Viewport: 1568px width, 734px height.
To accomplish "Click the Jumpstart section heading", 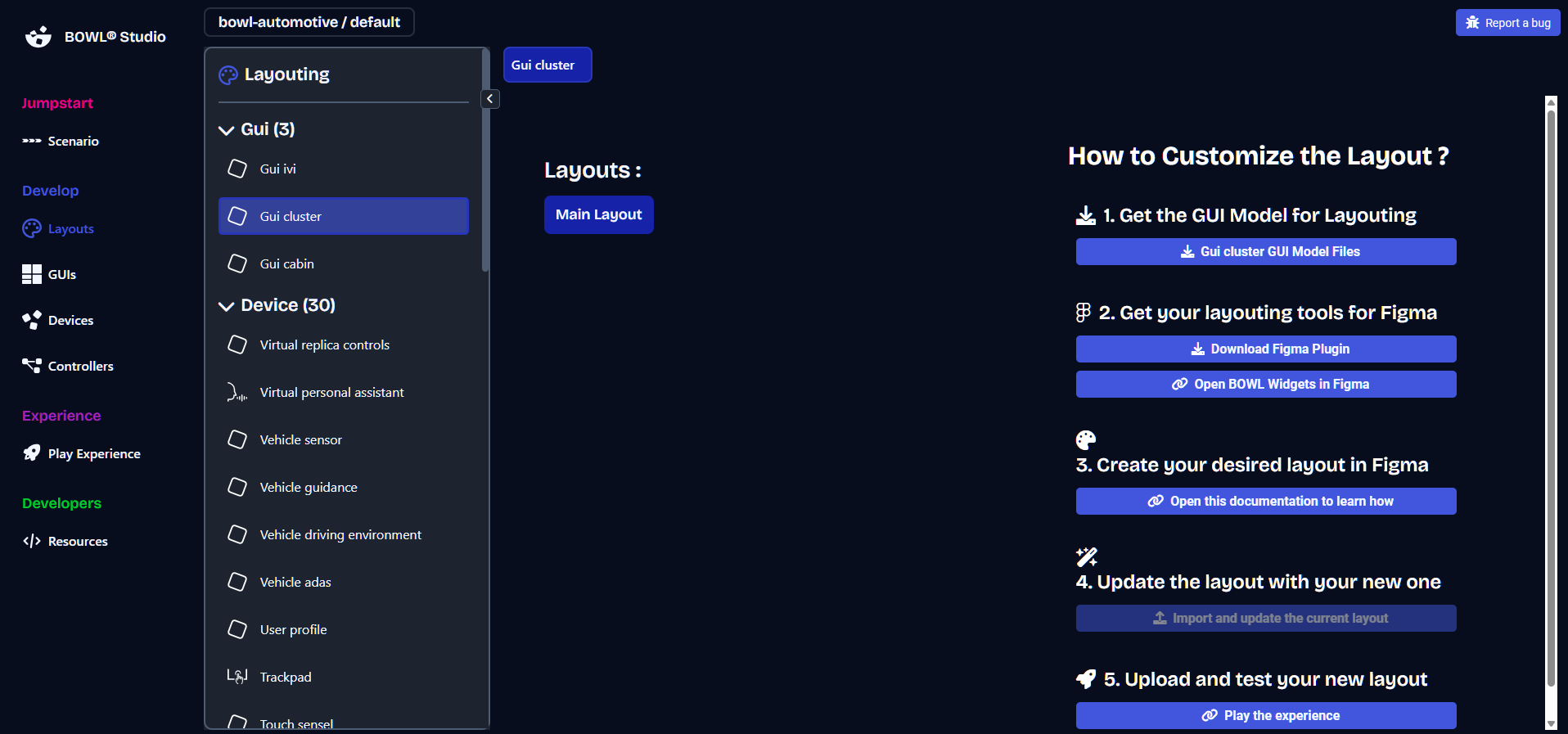I will pyautogui.click(x=57, y=103).
